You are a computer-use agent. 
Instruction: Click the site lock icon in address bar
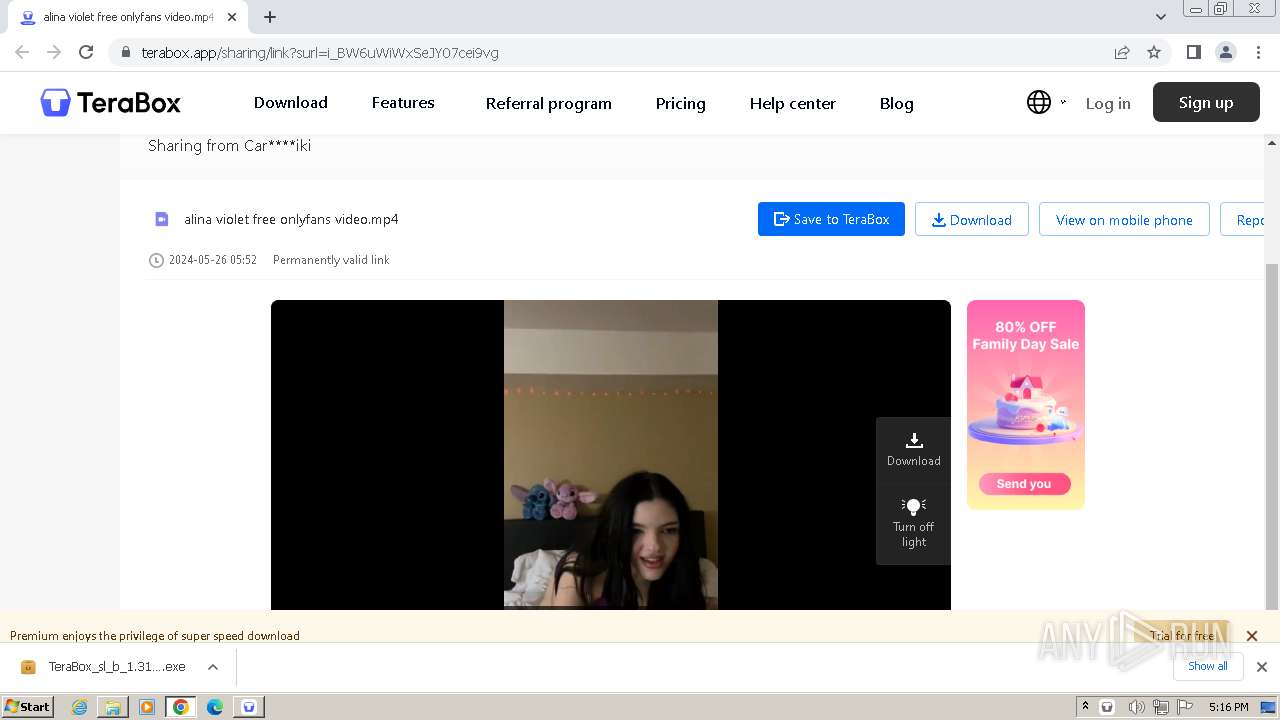(x=125, y=52)
